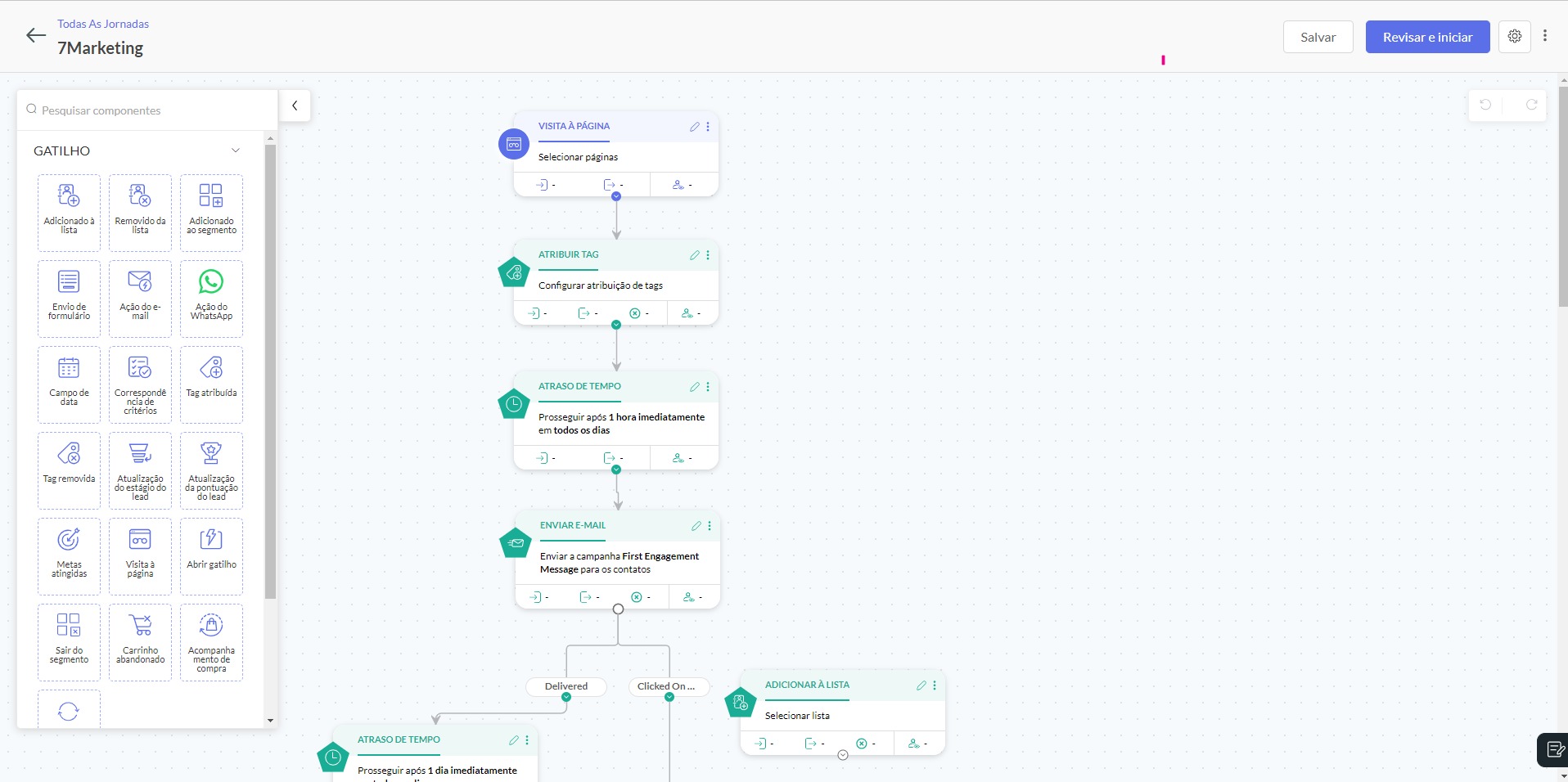Collapse the GATILHO section
Screen dimensions: 1568x782
235,151
